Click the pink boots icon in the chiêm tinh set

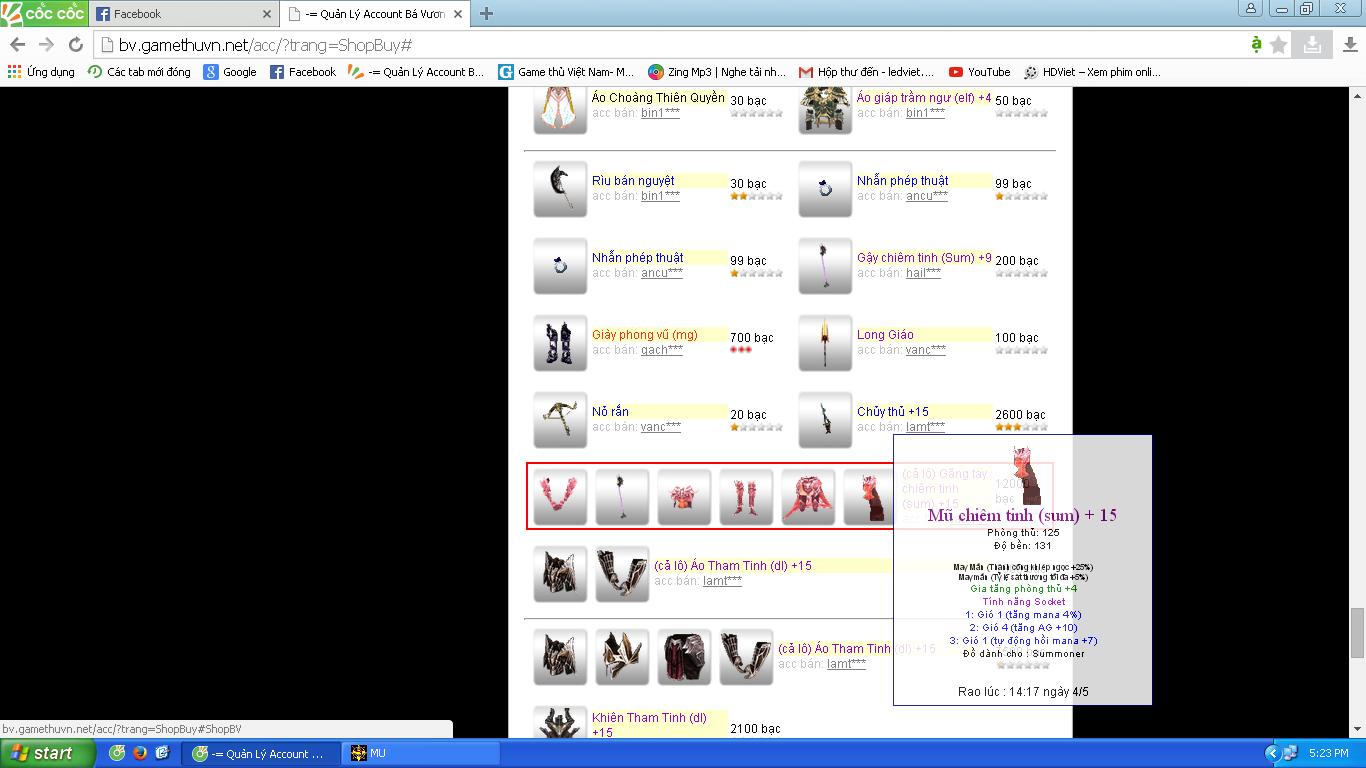tap(746, 496)
